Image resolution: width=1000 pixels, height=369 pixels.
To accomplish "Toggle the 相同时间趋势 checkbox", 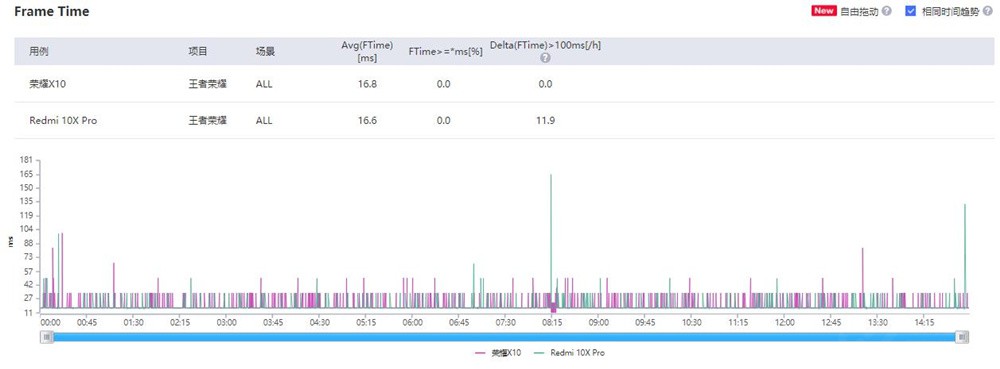I will pos(911,11).
